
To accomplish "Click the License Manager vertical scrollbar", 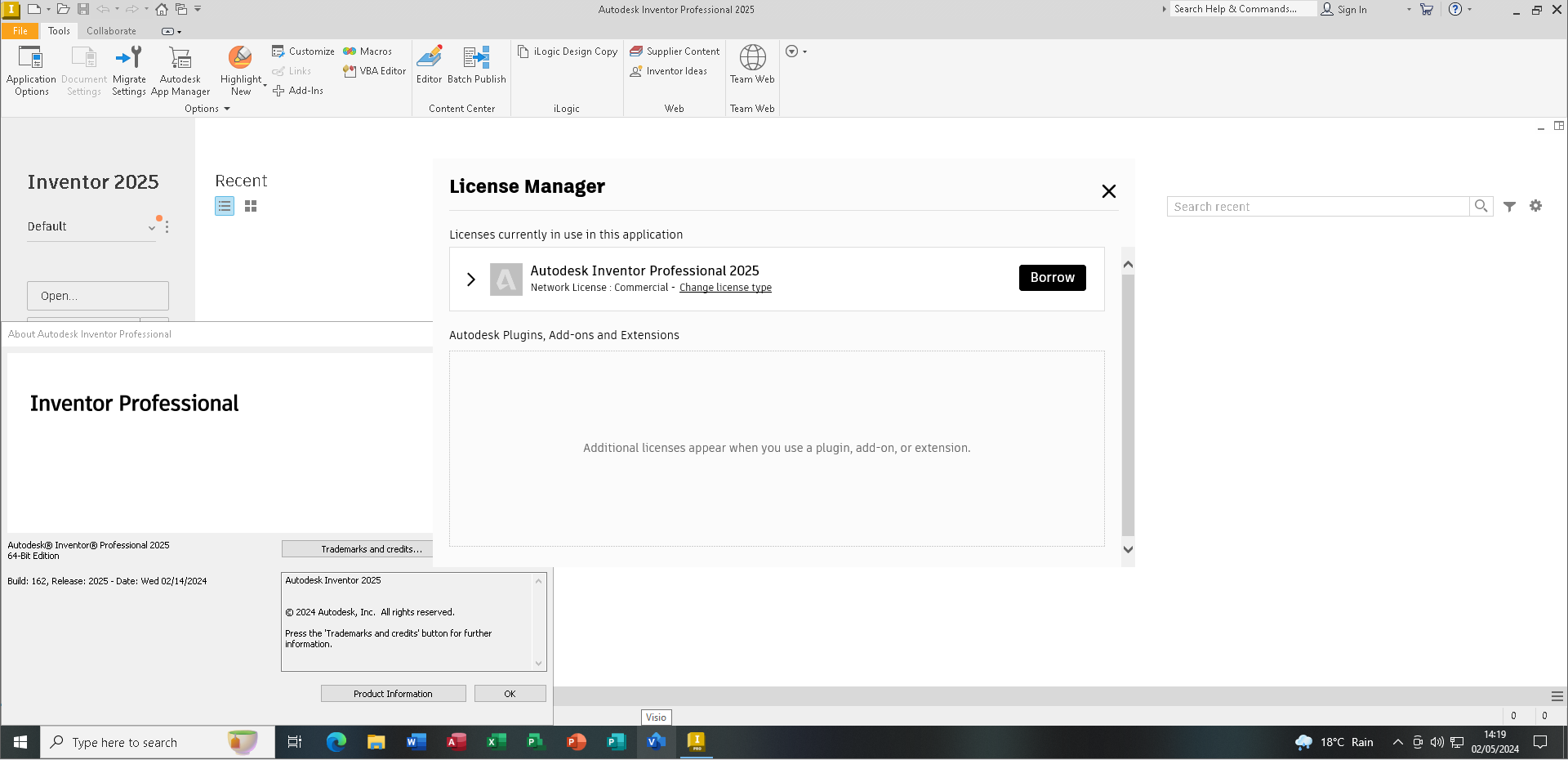I will click(x=1128, y=405).
